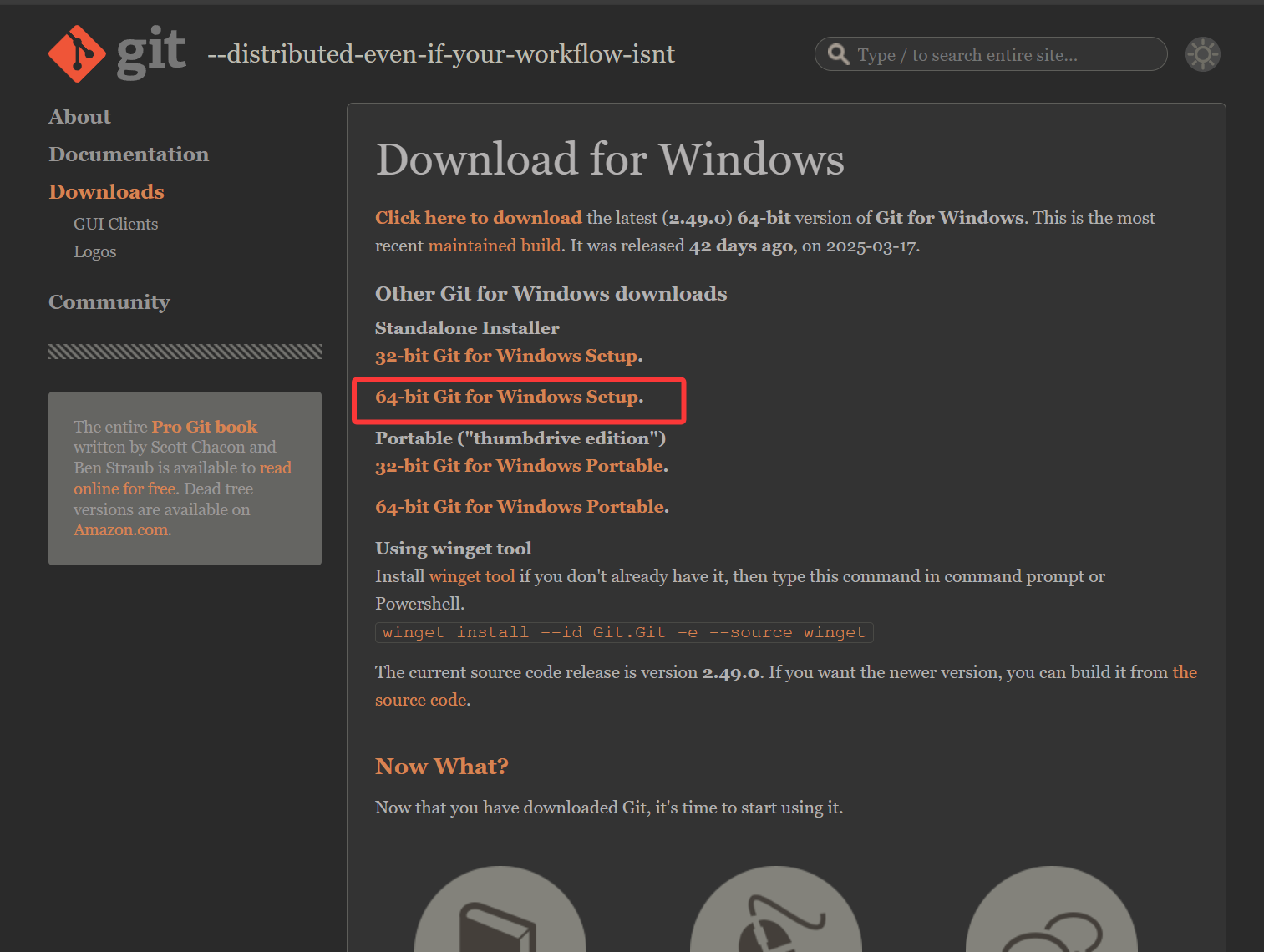Open the Amazon.com link
The image size is (1264, 952).
coord(122,529)
